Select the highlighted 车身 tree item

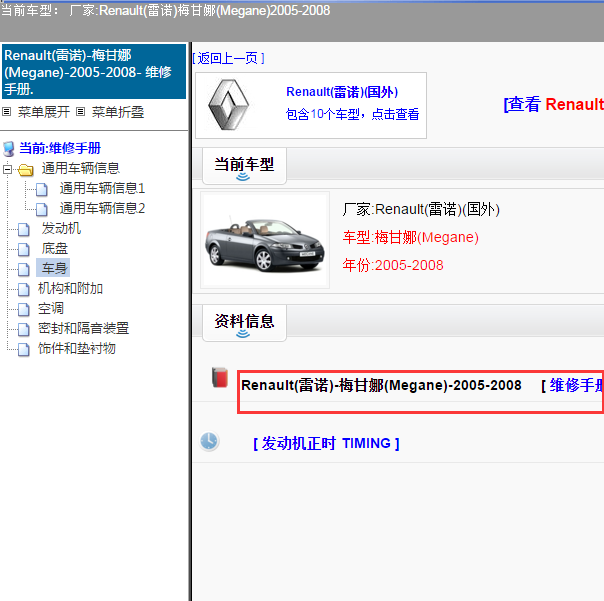(x=53, y=268)
